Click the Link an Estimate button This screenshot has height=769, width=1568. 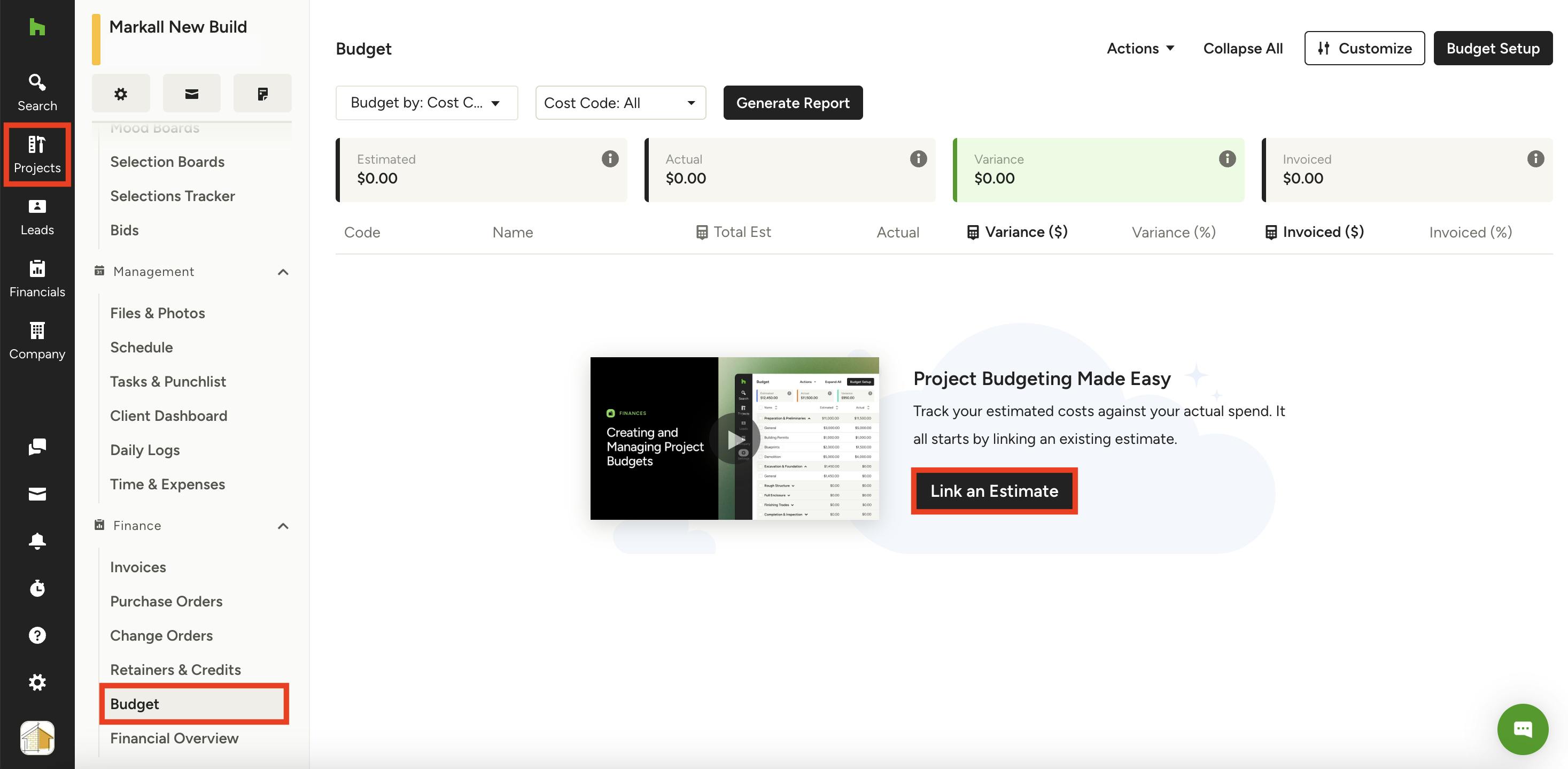click(x=994, y=491)
